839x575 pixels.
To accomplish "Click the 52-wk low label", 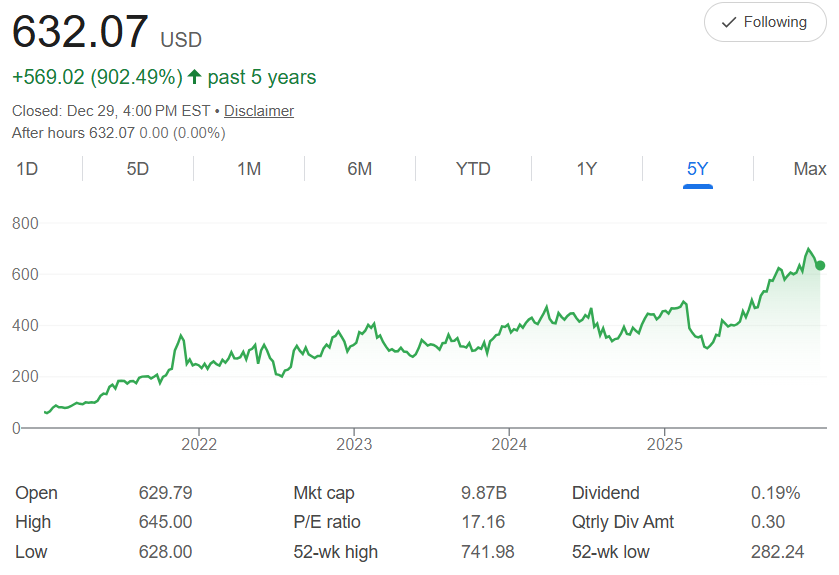I will (612, 551).
